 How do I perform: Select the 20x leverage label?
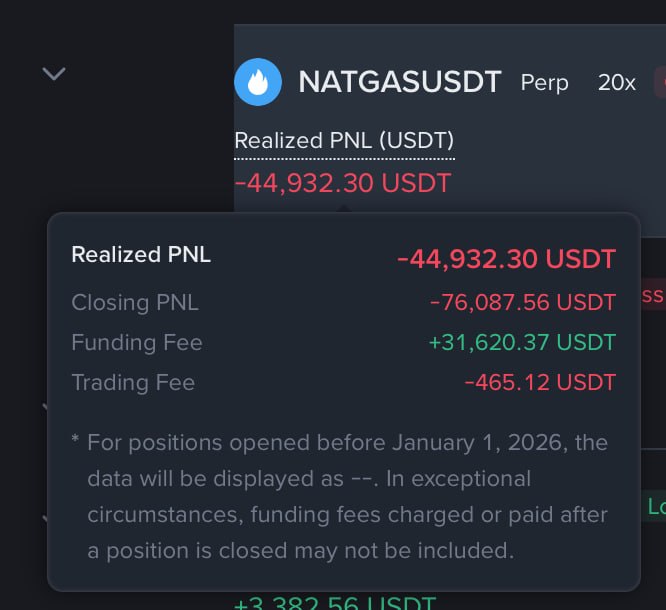[616, 83]
